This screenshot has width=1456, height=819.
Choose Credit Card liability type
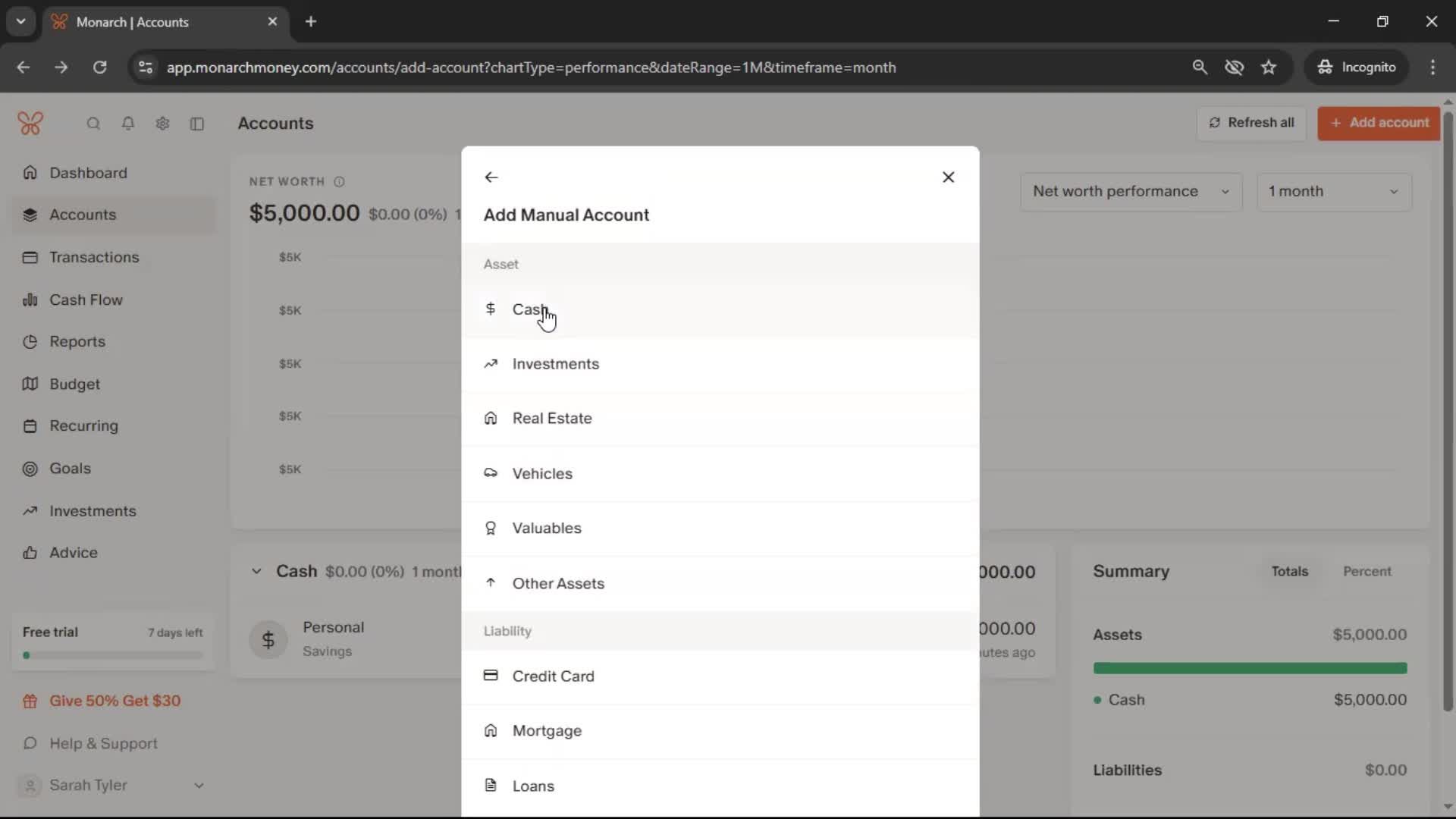(x=553, y=676)
